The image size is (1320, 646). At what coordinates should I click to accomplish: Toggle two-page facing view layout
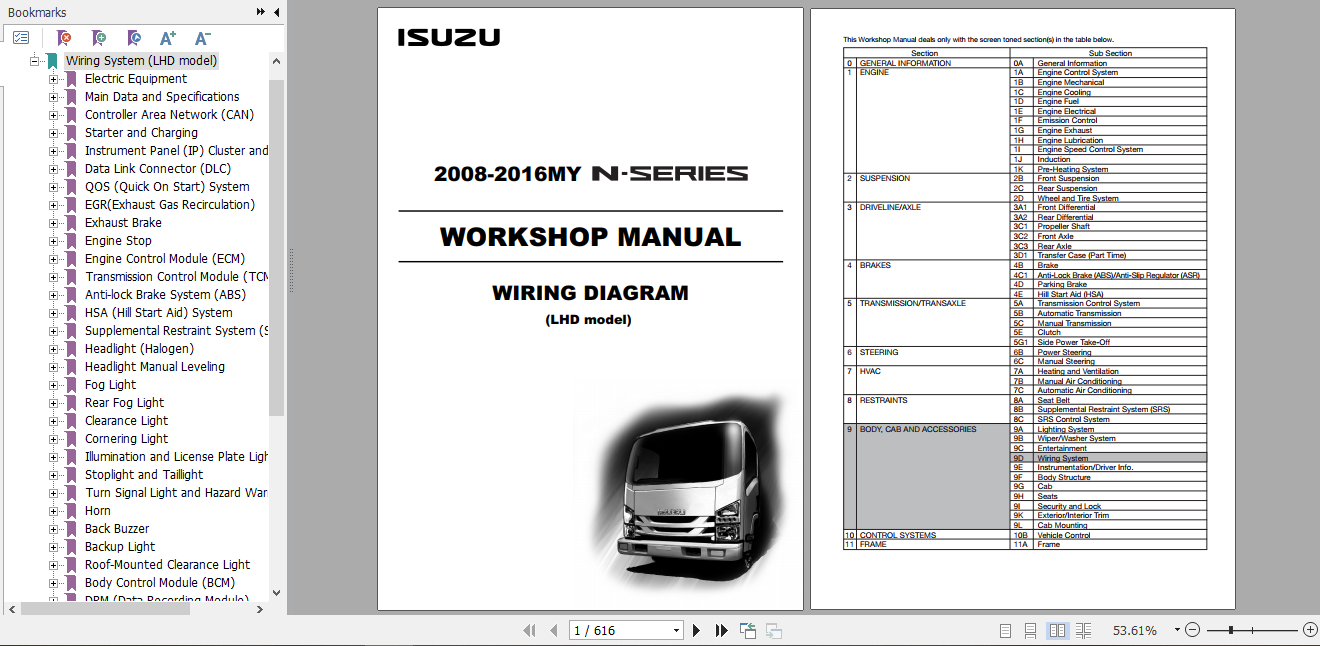pos(1057,631)
